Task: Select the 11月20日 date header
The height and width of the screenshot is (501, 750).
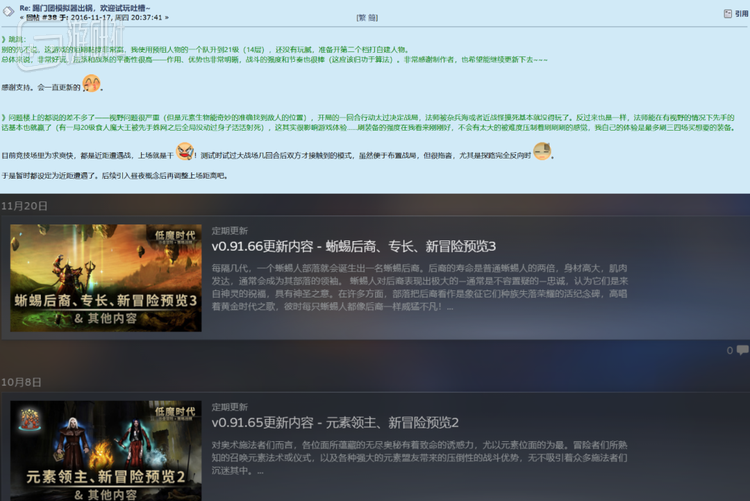Action: (x=24, y=204)
